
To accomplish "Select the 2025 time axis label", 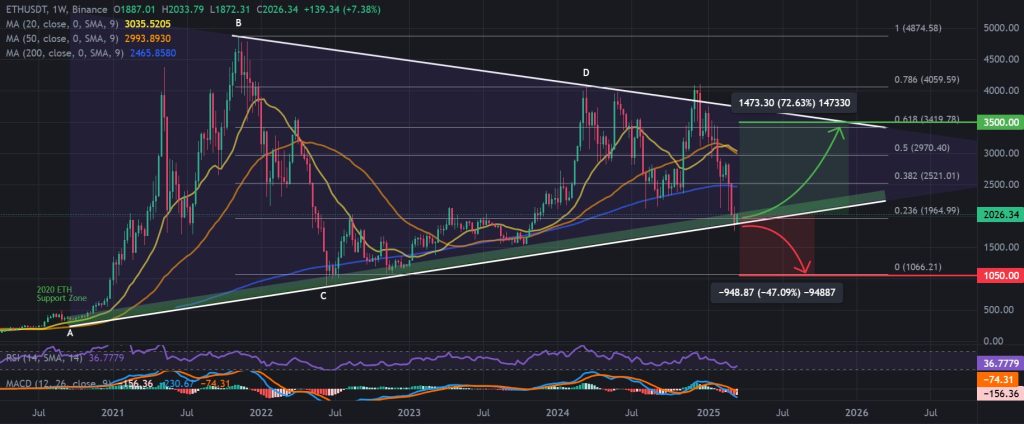I will click(707, 413).
